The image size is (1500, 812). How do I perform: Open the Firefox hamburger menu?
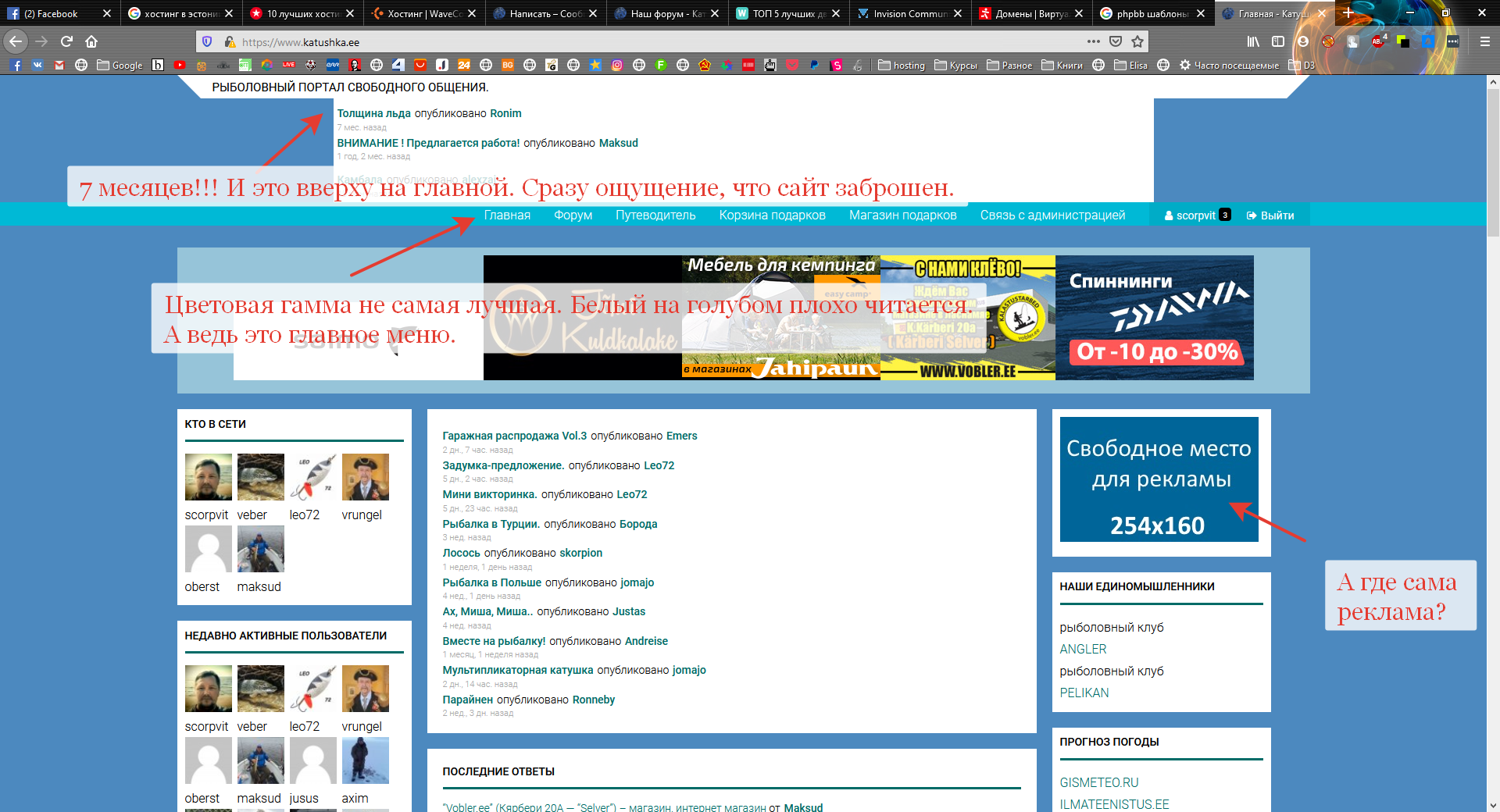click(x=1485, y=41)
